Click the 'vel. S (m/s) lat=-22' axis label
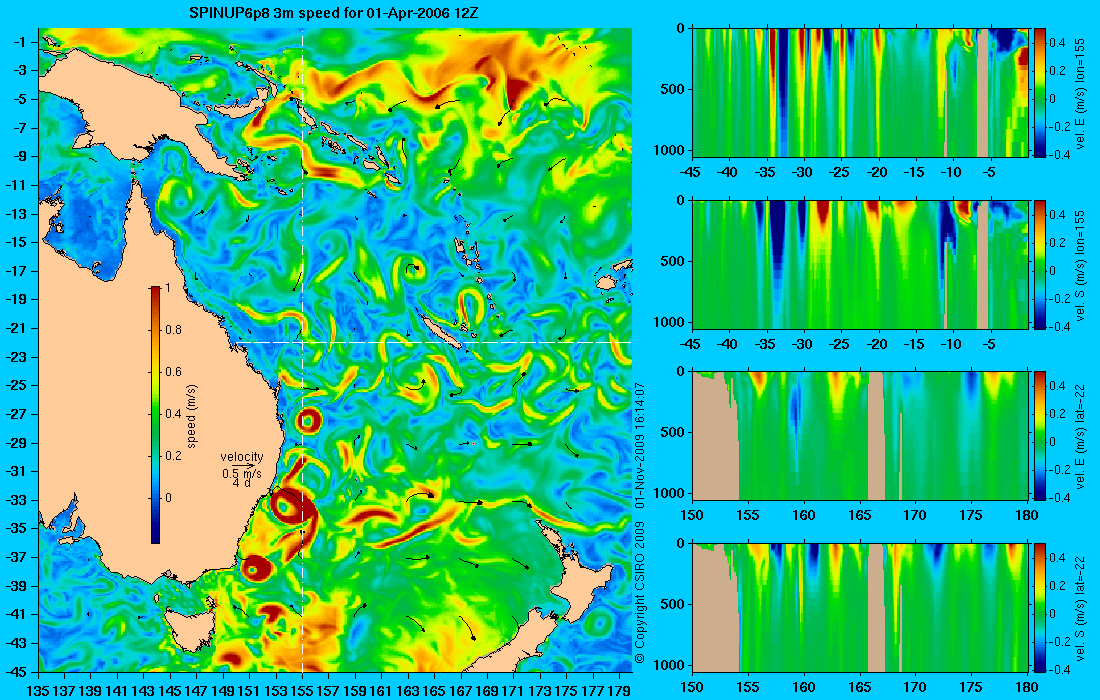This screenshot has height=700, width=1100. pos(1081,607)
